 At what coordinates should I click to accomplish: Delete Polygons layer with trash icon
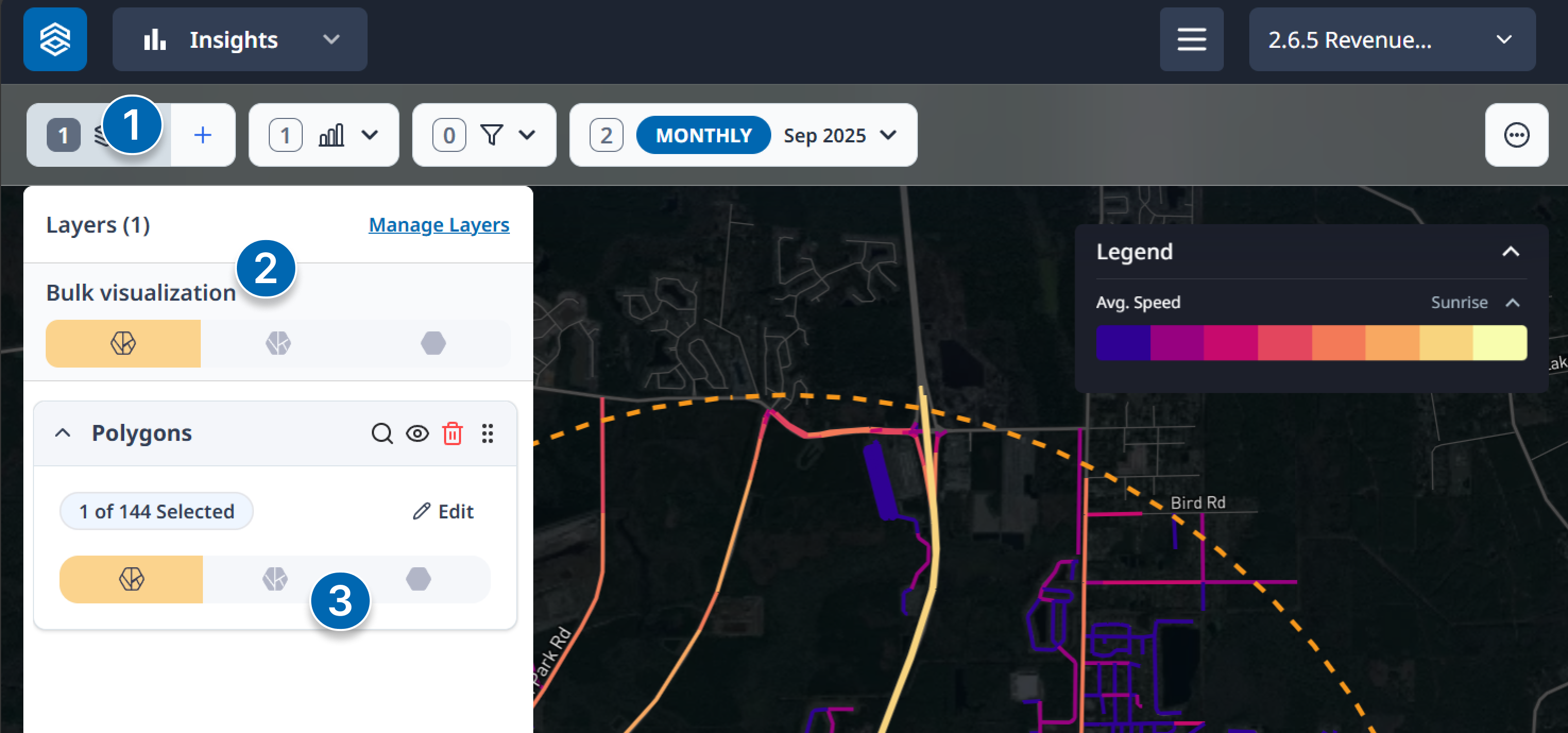[452, 433]
